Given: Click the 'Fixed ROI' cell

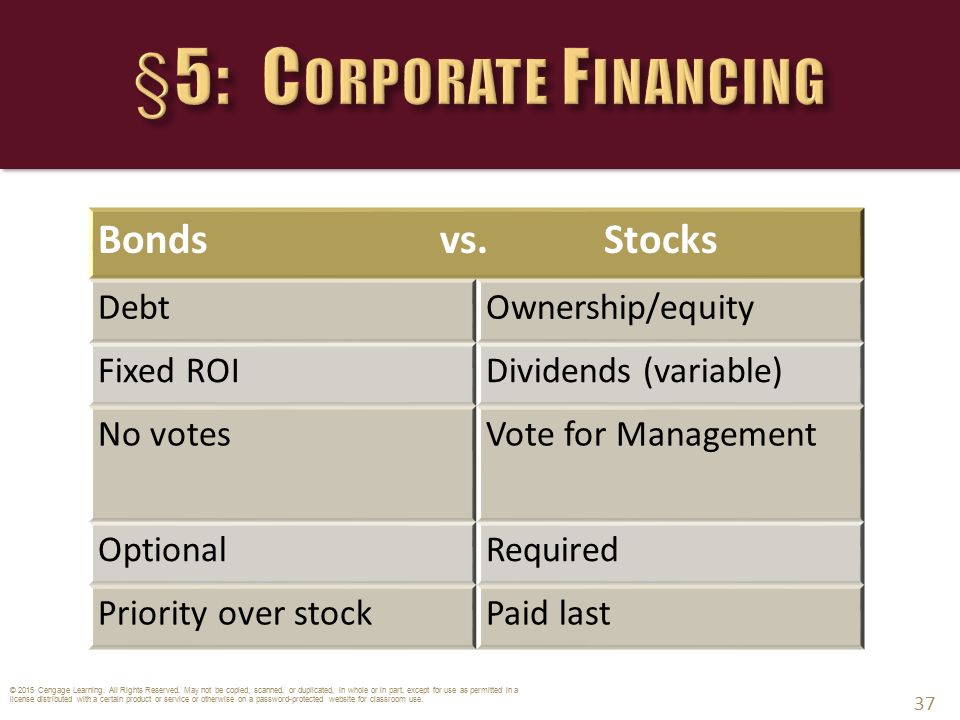Looking at the screenshot, I should coord(283,373).
